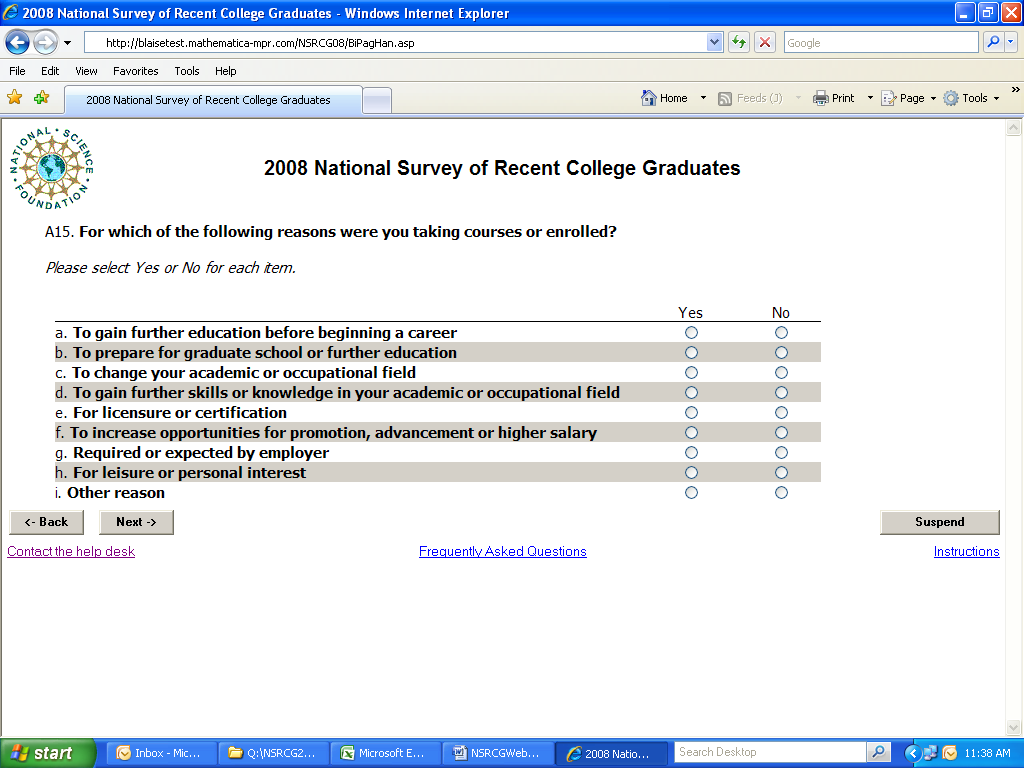This screenshot has width=1024, height=768.
Task: Click the search magnifier icon beside Google box
Action: 993,42
